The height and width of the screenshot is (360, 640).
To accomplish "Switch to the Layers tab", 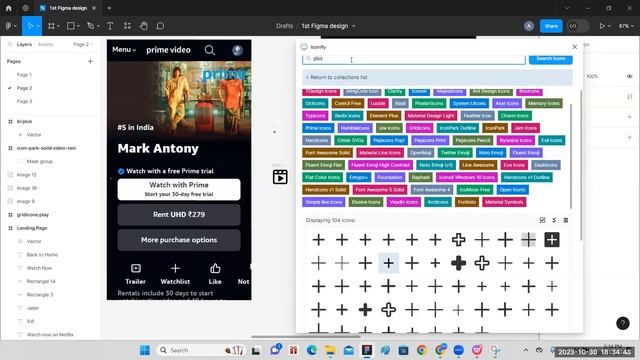I will click(24, 44).
